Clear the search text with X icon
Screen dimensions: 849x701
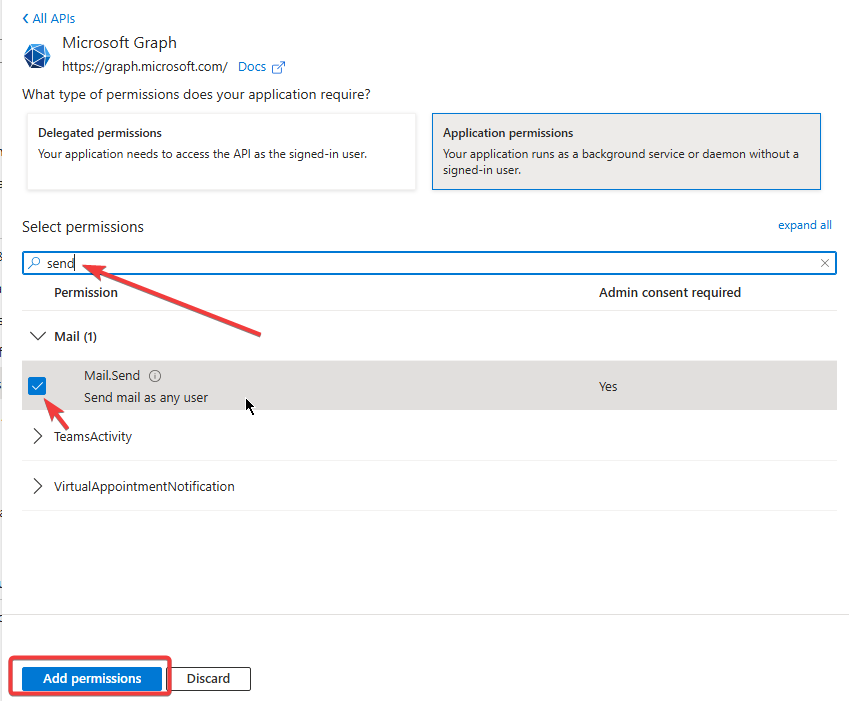click(824, 263)
